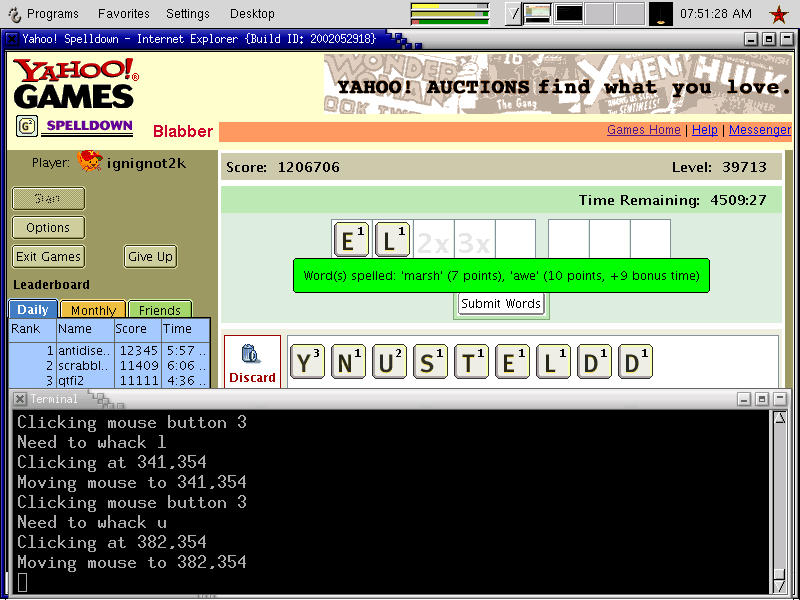Click the level value 39713

[744, 167]
